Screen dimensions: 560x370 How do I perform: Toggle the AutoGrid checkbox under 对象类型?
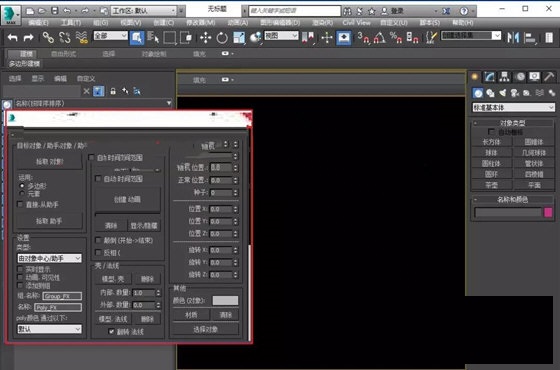491,132
